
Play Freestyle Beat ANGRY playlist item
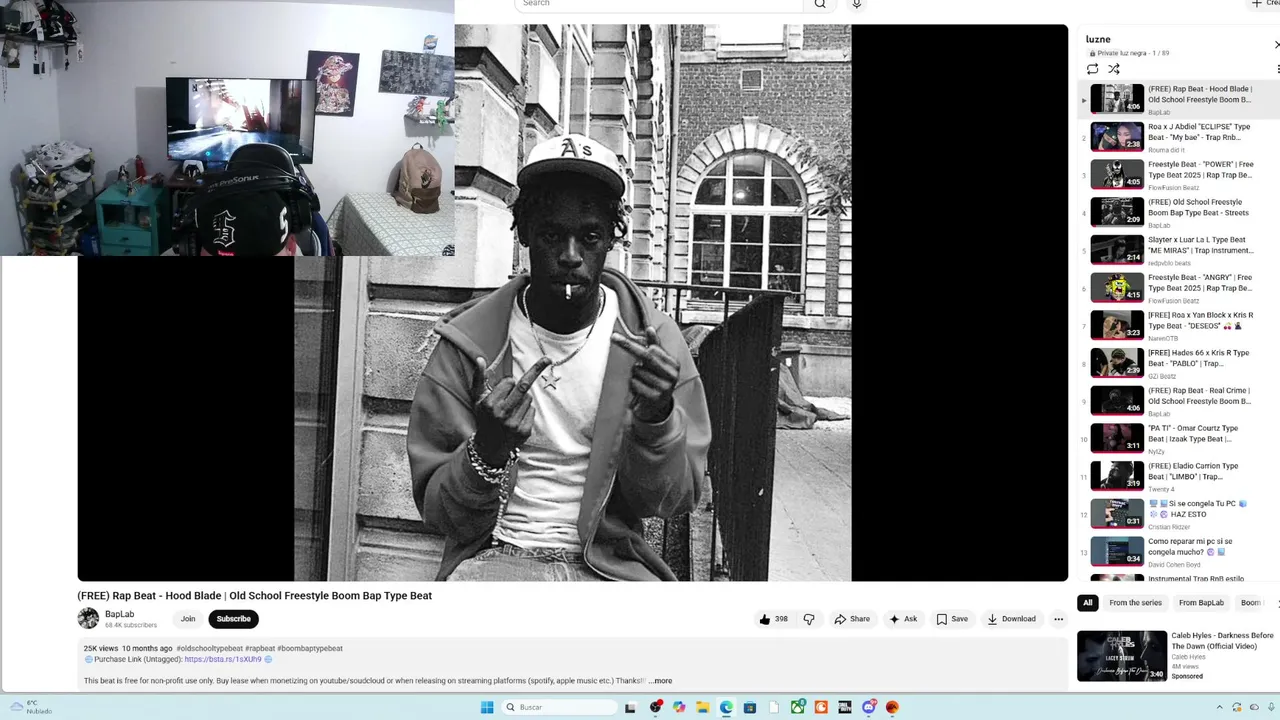[1178, 288]
